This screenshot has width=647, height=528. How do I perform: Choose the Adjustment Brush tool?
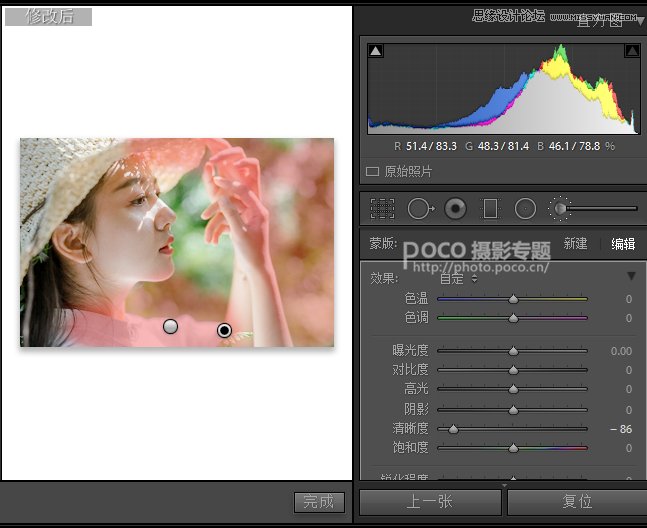tap(560, 208)
